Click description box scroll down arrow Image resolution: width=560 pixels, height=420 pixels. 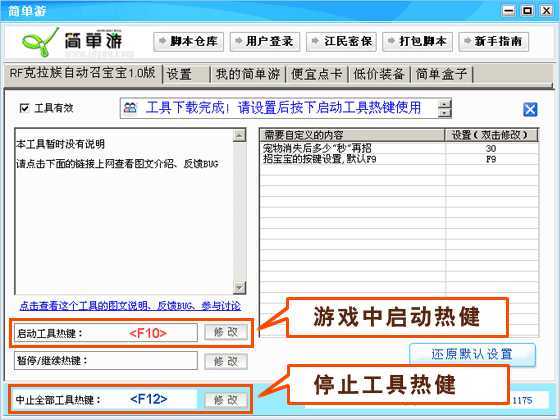tap(239, 287)
